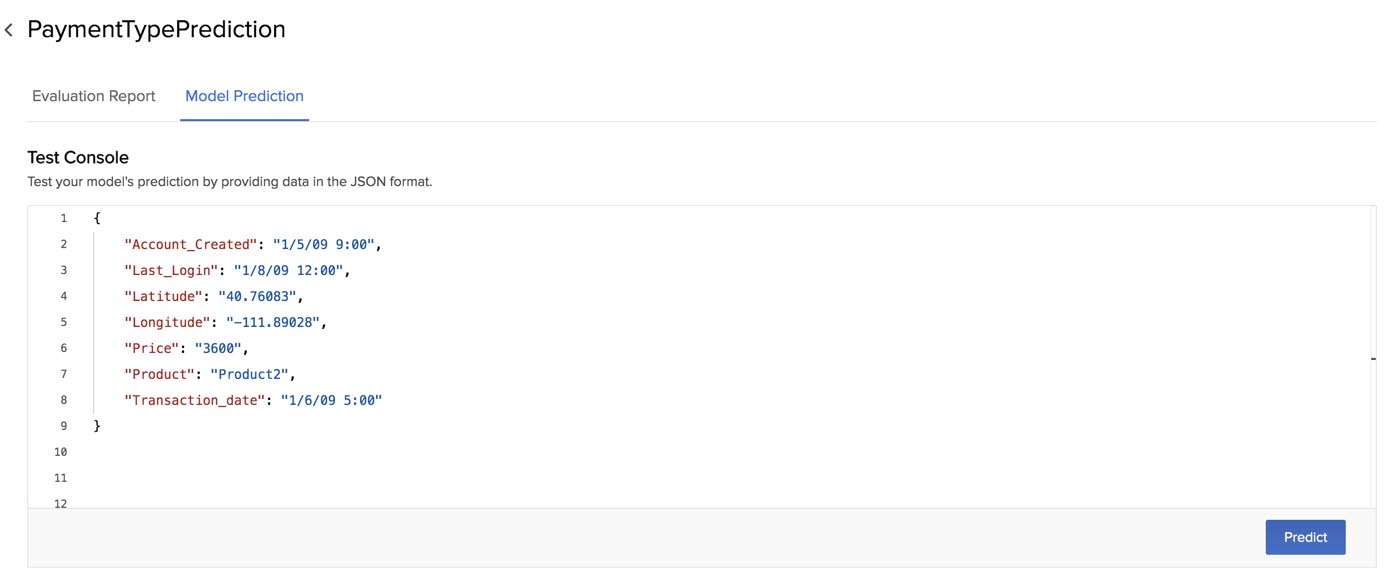Viewport: 1395px width, 586px height.
Task: Go back using the left chevron icon
Action: point(9,31)
